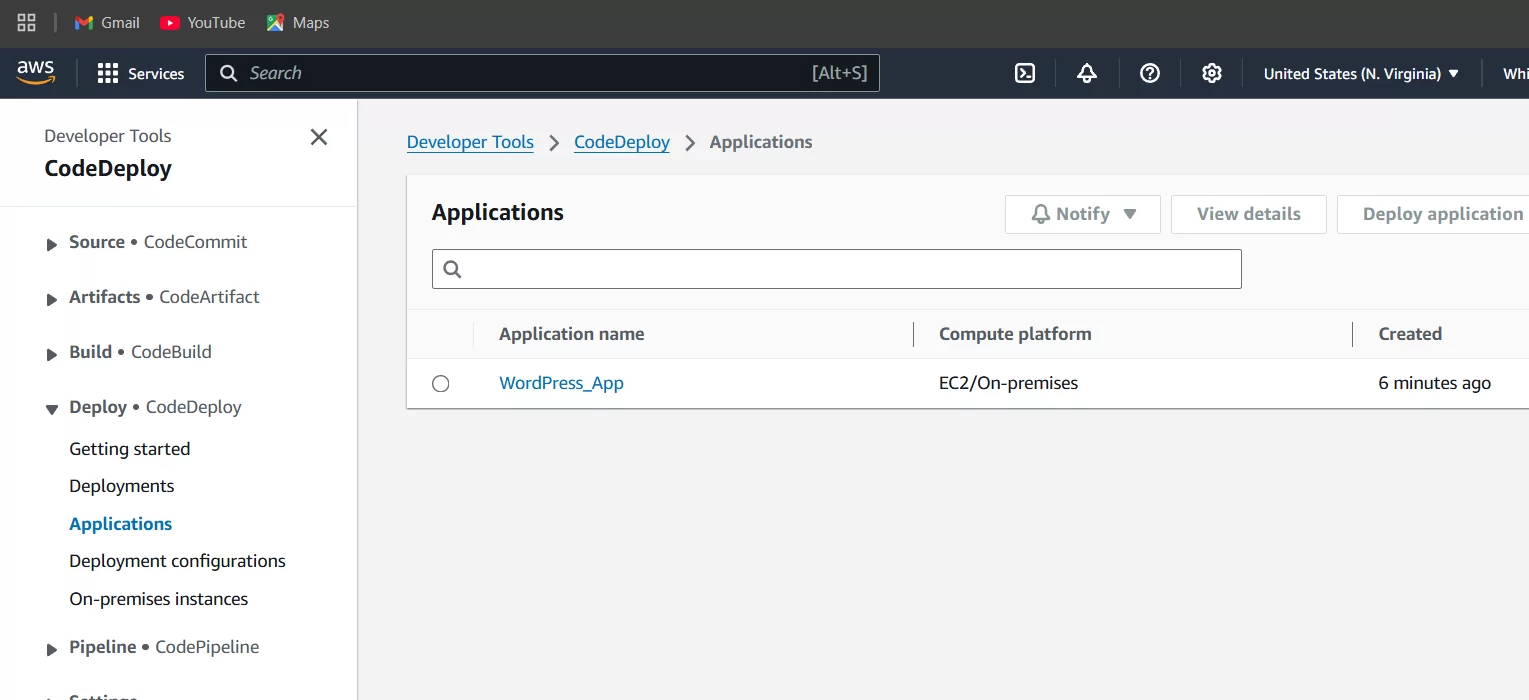Image resolution: width=1529 pixels, height=700 pixels.
Task: Open Getting started in sidebar
Action: [x=130, y=449]
